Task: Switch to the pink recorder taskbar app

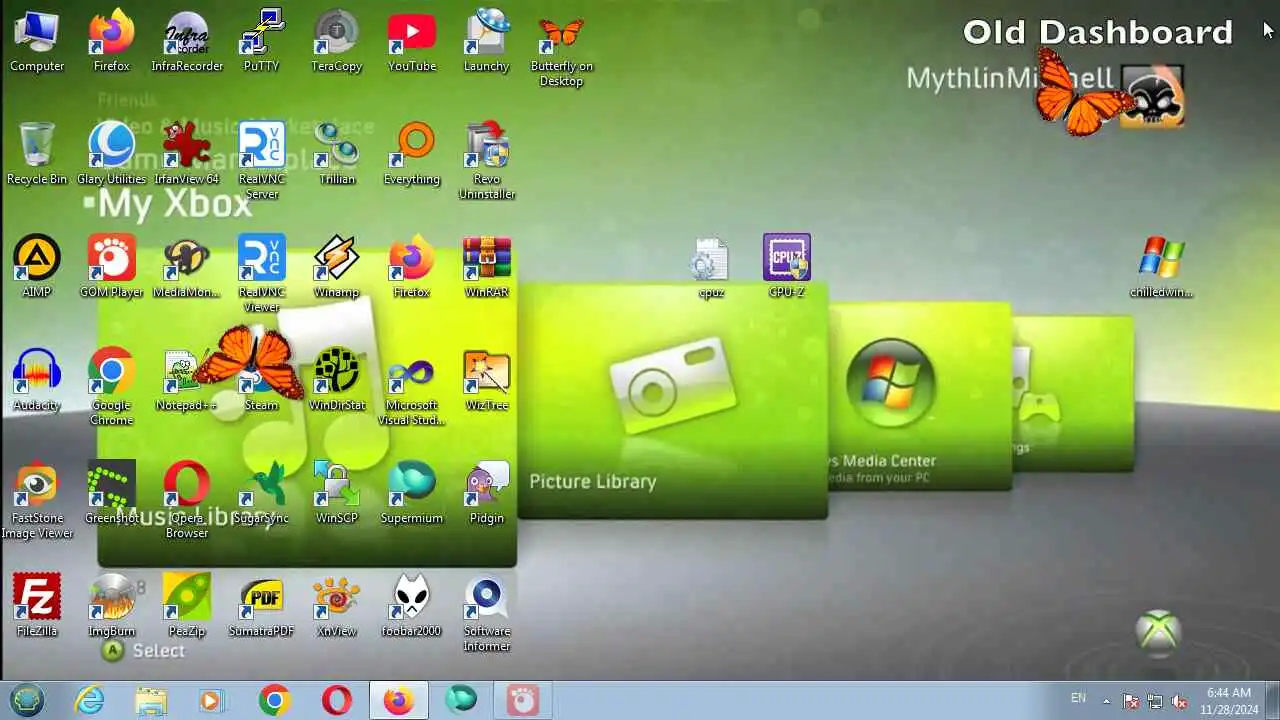Action: (x=523, y=700)
